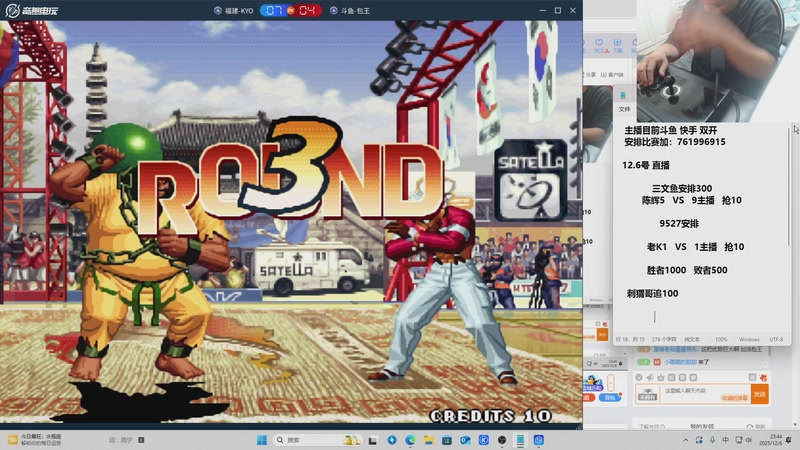
Task: Expand the up-chevron pill beside the mascot
Action: [x=611, y=382]
